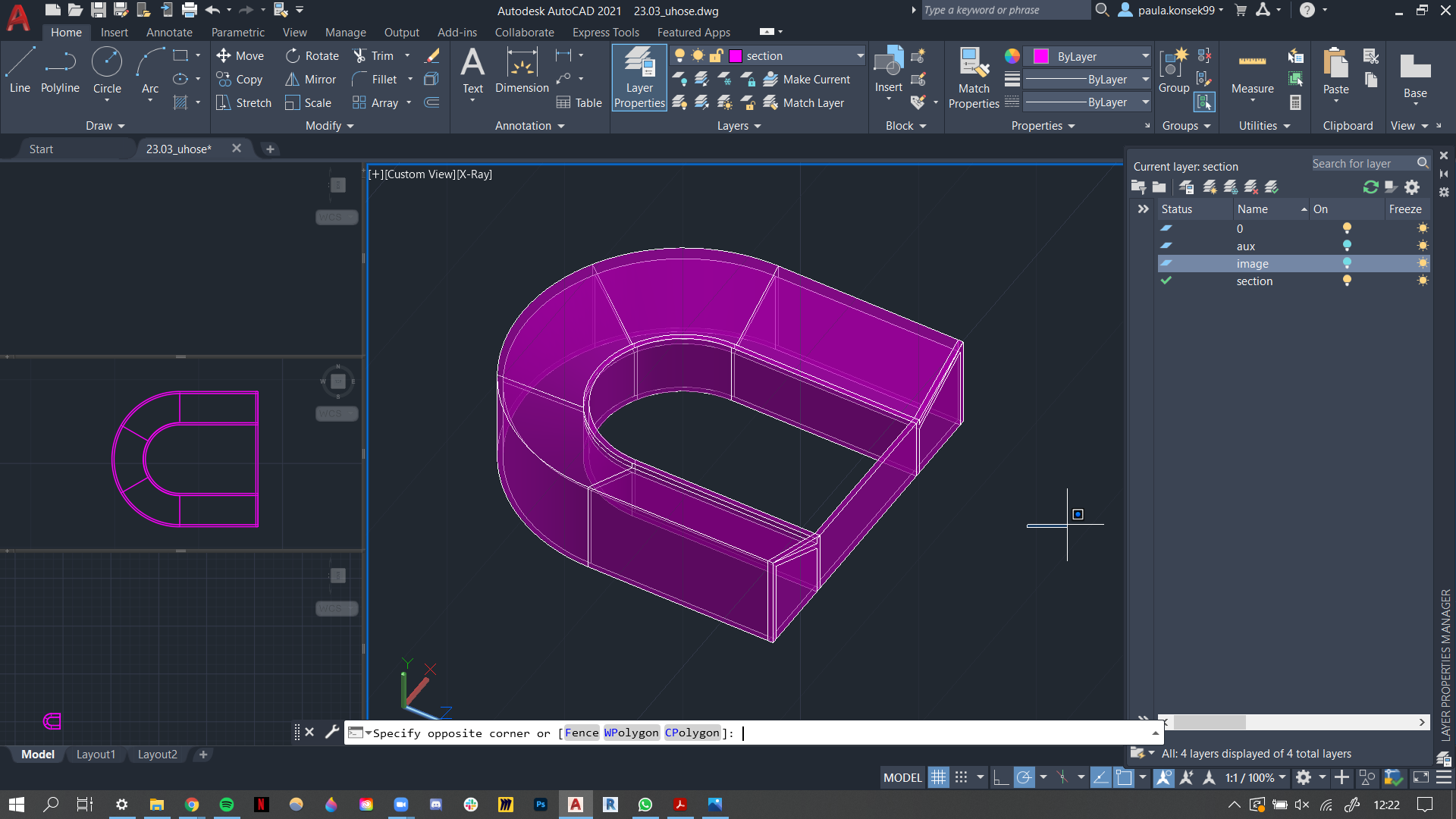Choose the WPolygon option in command line
The width and height of the screenshot is (1456, 819).
pos(631,733)
